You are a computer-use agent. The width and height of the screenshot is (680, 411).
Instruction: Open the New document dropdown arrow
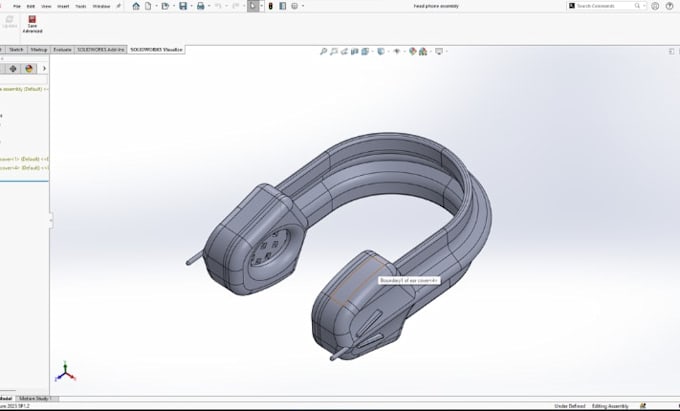coord(156,6)
